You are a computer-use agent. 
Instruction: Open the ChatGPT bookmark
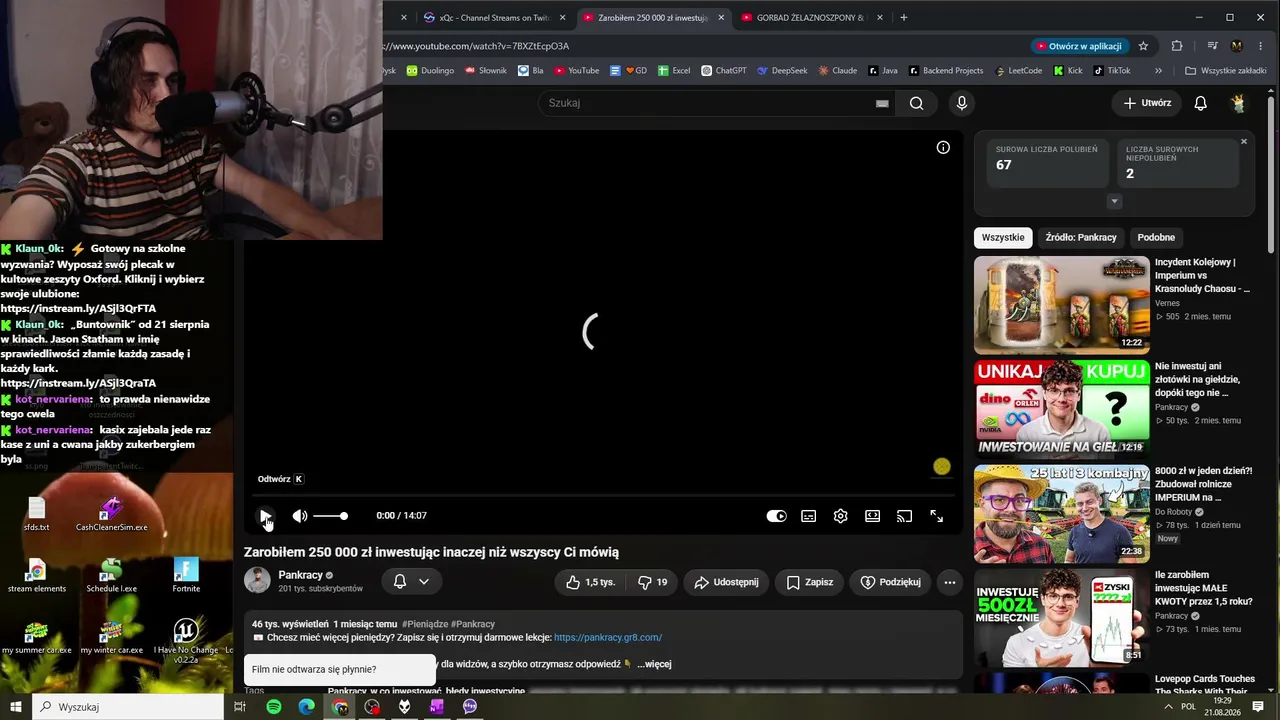[724, 71]
